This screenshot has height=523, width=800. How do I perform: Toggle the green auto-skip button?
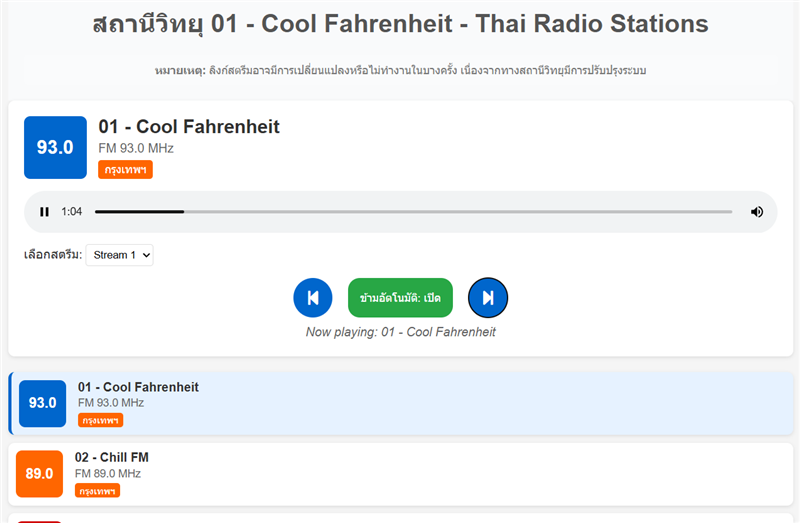pyautogui.click(x=400, y=297)
